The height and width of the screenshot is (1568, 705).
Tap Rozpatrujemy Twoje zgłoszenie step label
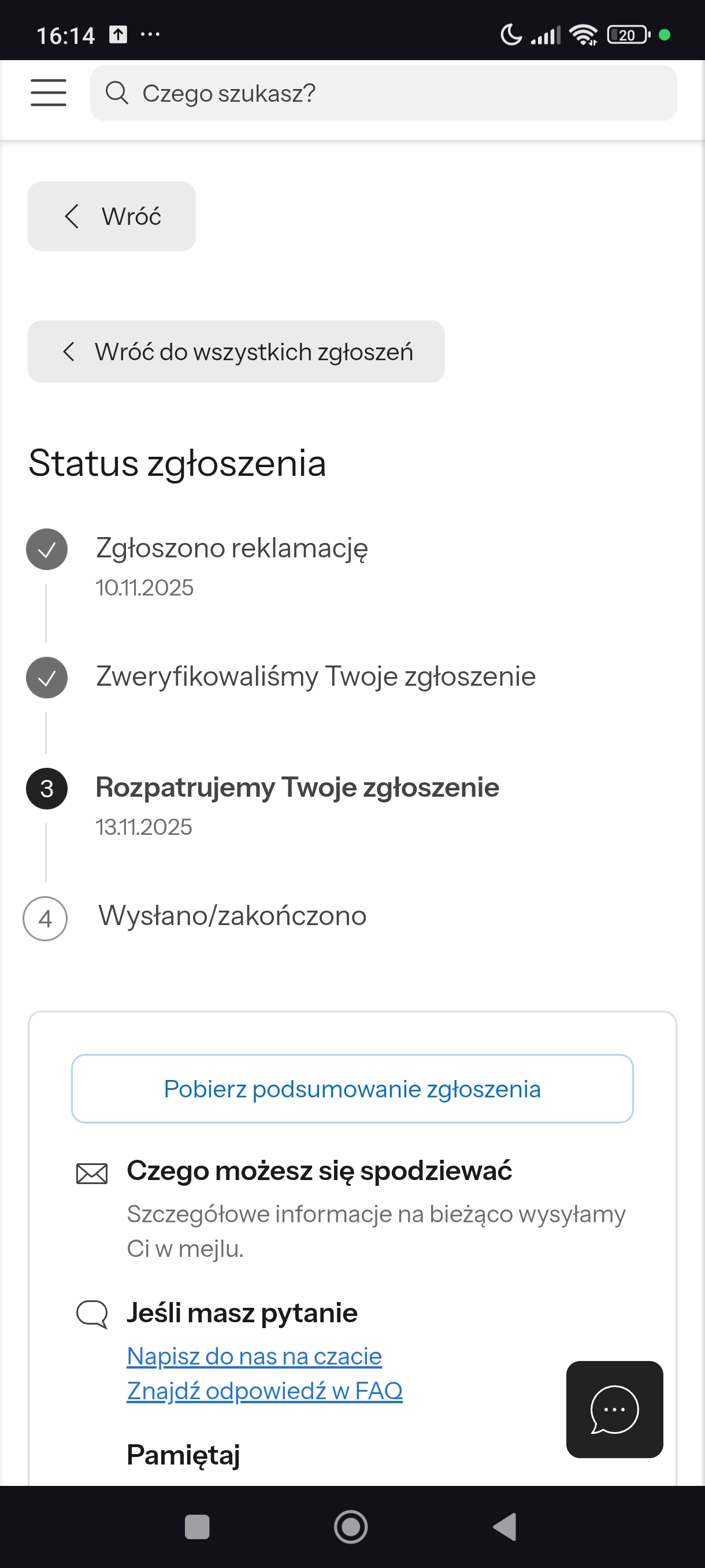[298, 787]
